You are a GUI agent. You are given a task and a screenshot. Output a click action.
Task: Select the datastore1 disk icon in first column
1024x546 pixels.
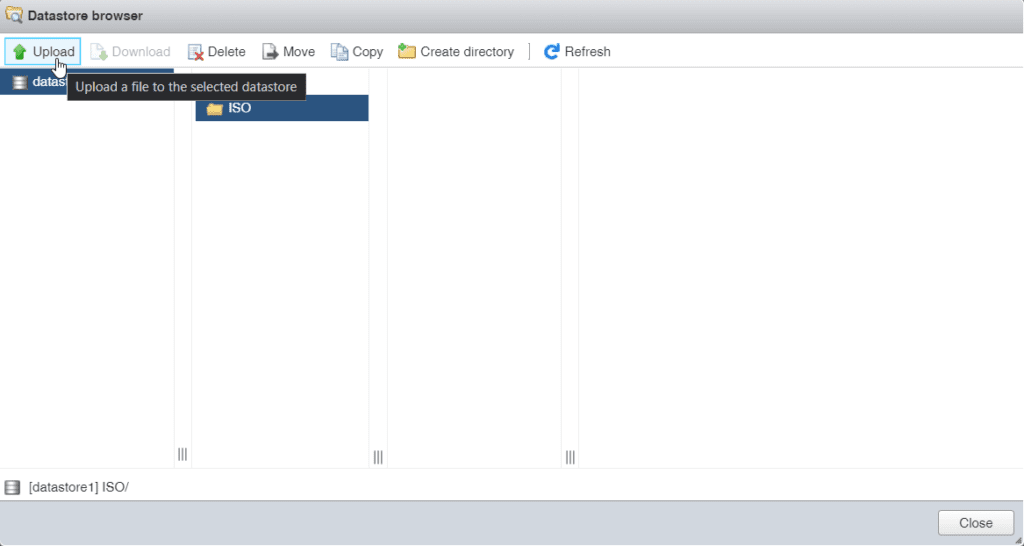click(19, 82)
